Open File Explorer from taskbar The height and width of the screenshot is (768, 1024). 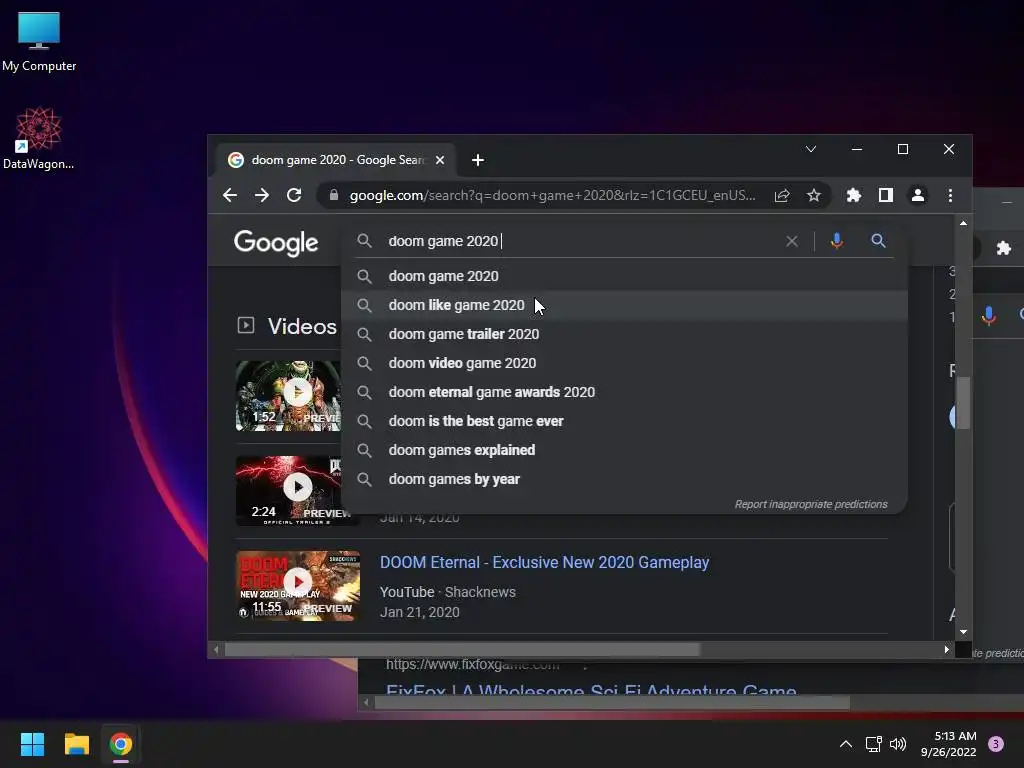(76, 744)
